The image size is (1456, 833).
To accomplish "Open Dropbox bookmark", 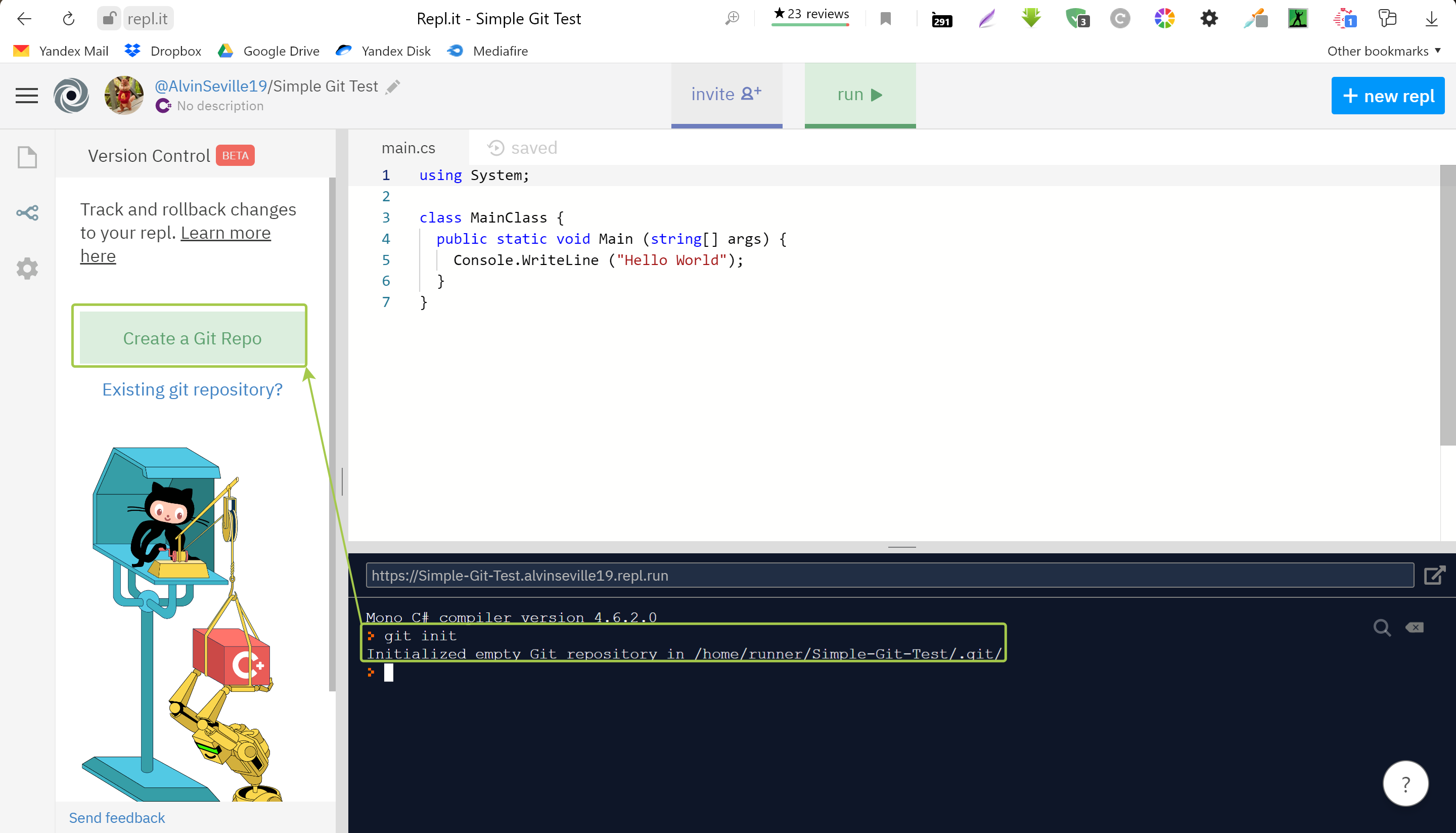I will pos(163,51).
